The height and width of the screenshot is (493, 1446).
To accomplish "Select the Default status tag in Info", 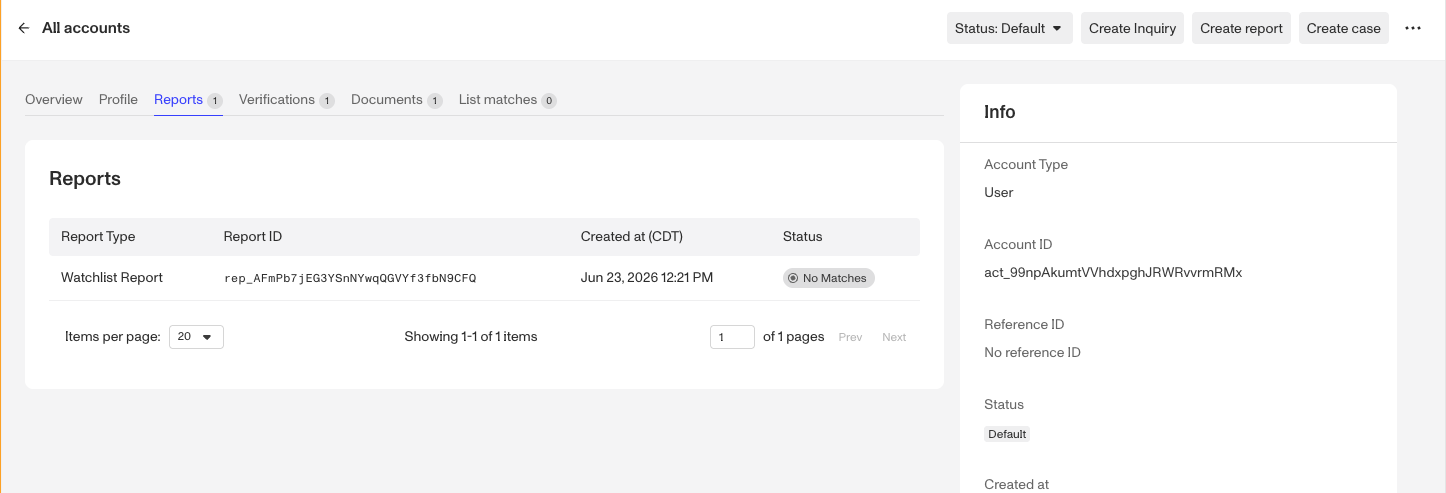I will click(x=1007, y=434).
